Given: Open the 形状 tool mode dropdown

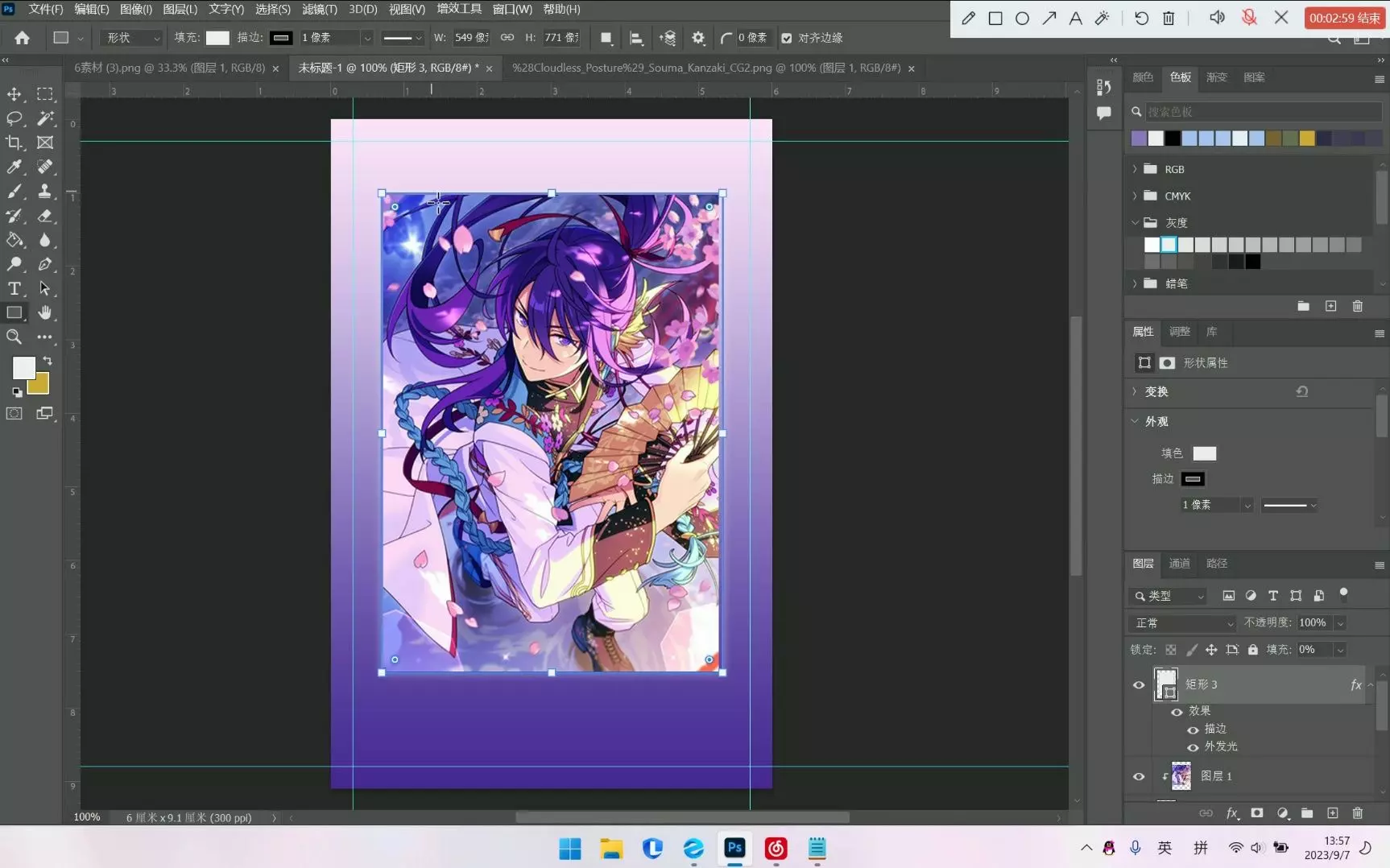Looking at the screenshot, I should [132, 38].
